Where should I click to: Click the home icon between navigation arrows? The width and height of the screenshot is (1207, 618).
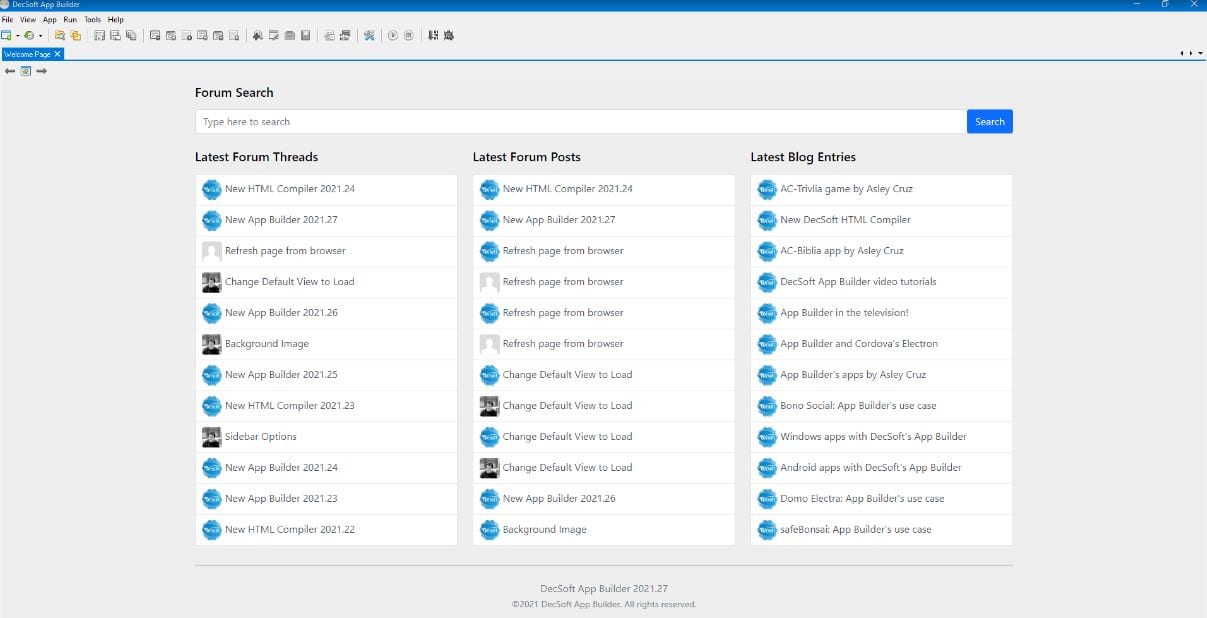tap(26, 71)
